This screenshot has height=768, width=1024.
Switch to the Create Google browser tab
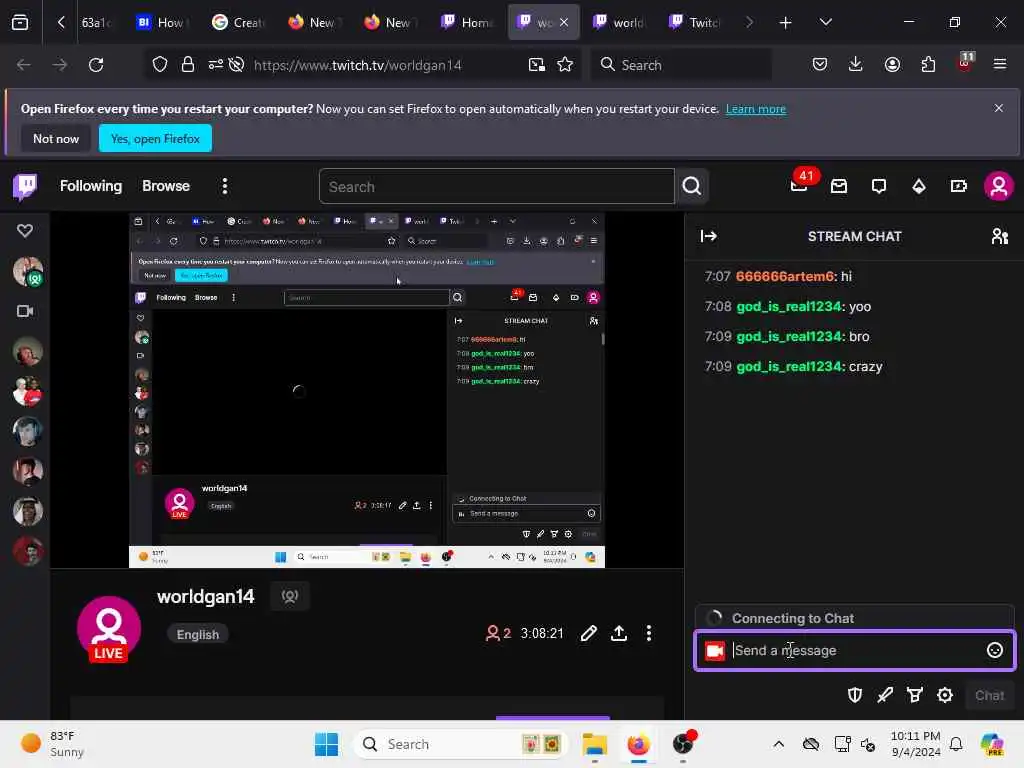[x=238, y=22]
